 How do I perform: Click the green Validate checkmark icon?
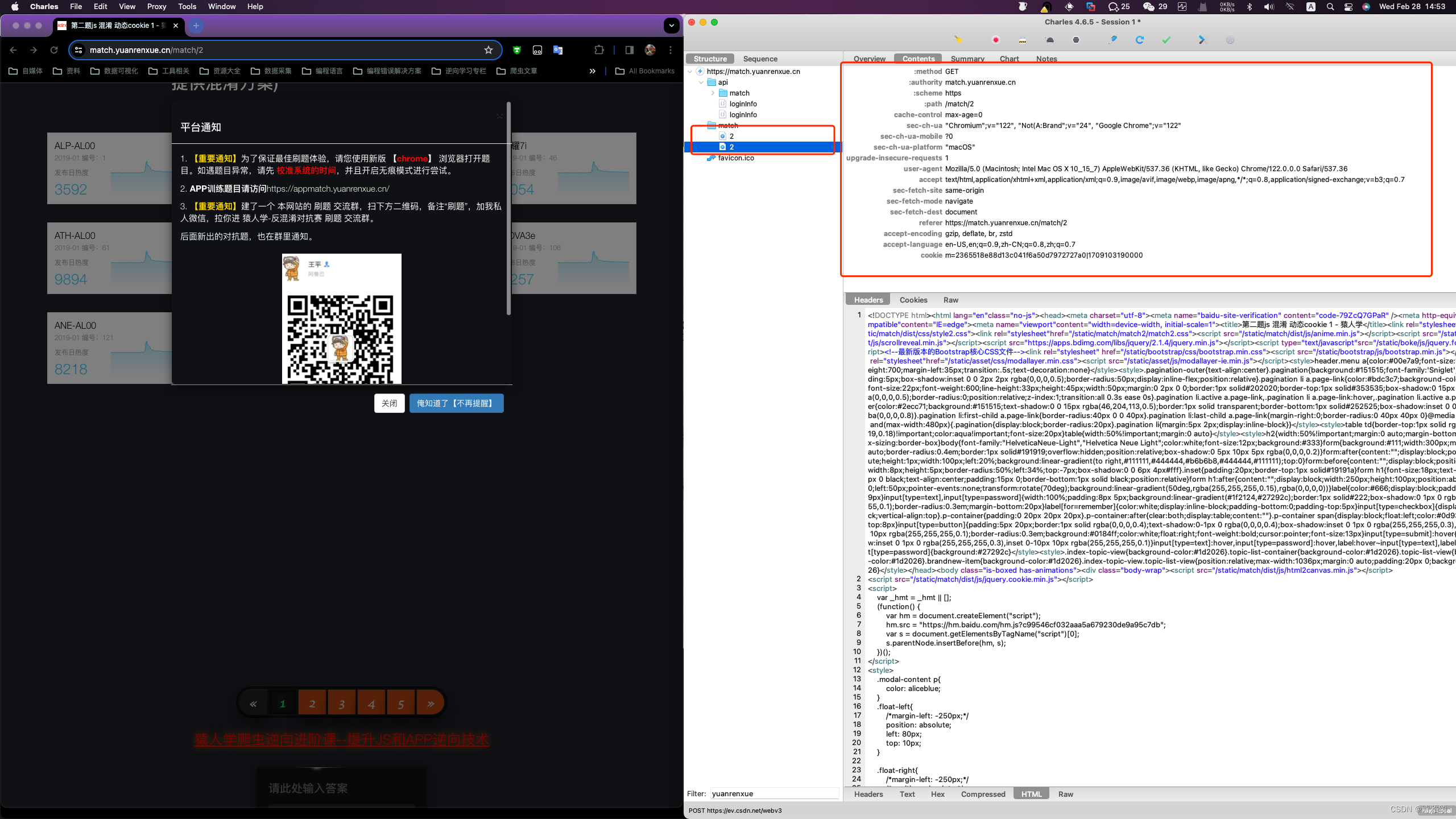1167,40
